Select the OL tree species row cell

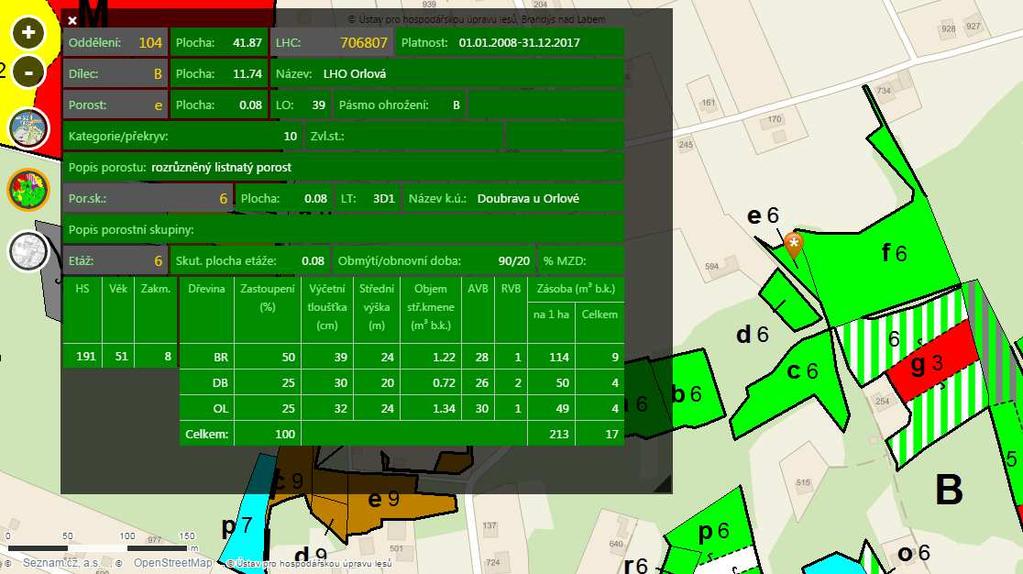pyautogui.click(x=207, y=409)
